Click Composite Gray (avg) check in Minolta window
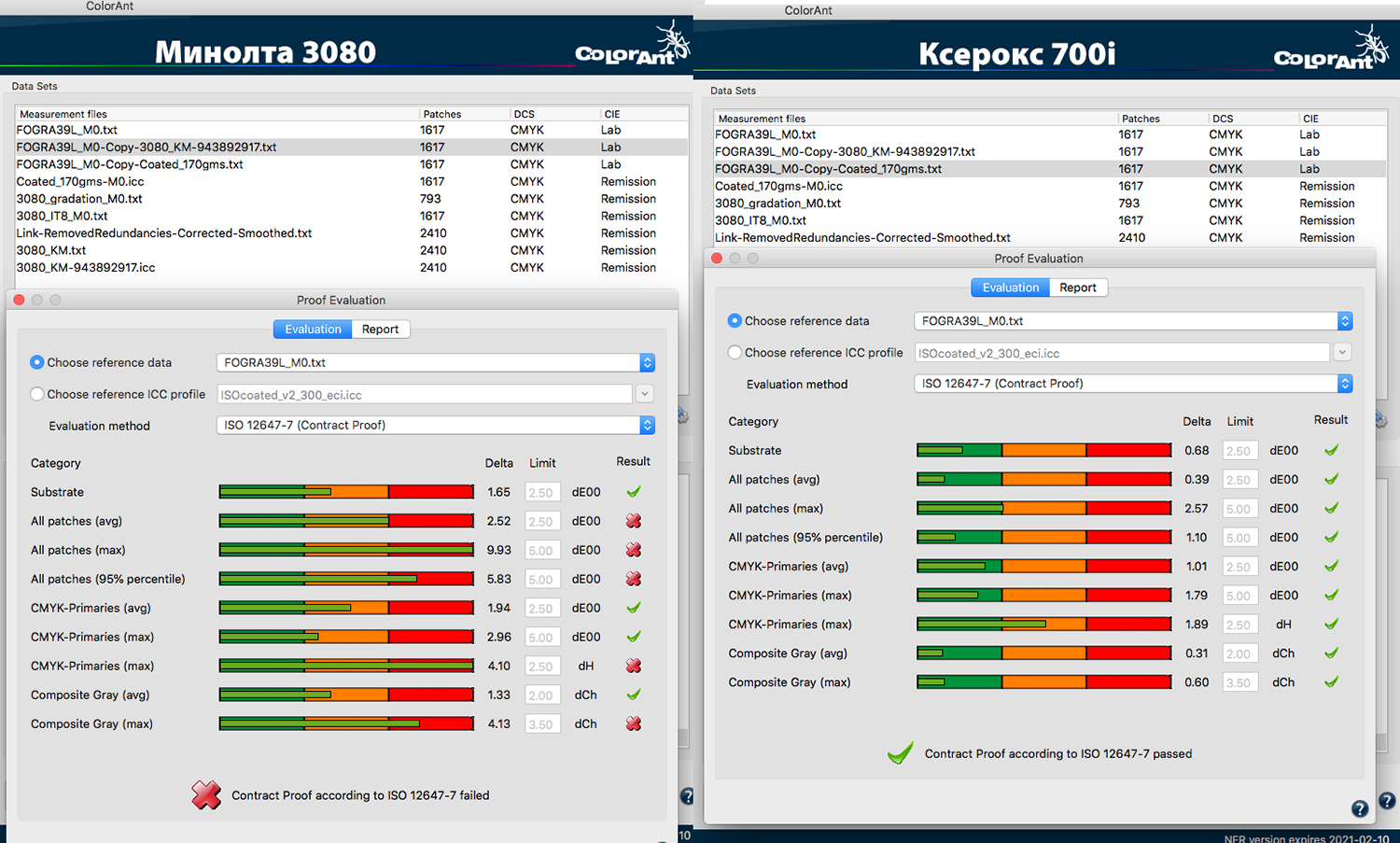The width and height of the screenshot is (1400, 843). click(x=634, y=695)
